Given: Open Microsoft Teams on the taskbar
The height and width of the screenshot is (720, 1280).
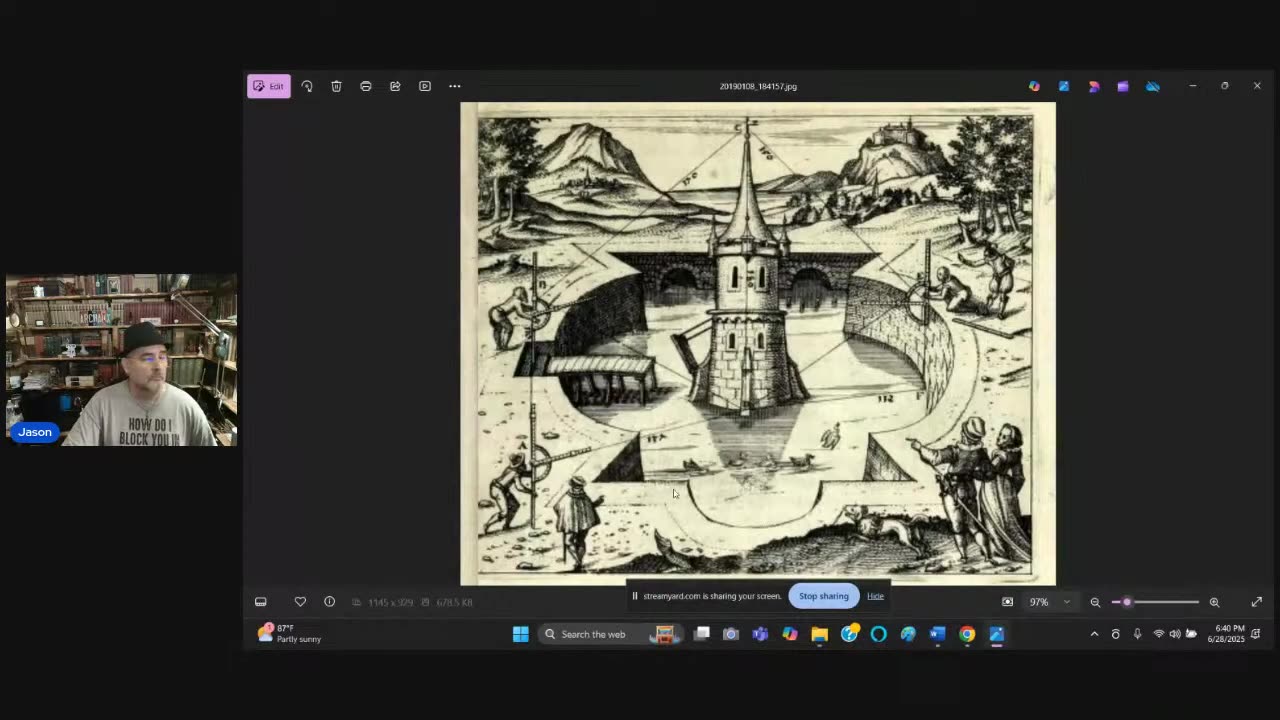Looking at the screenshot, I should [760, 634].
